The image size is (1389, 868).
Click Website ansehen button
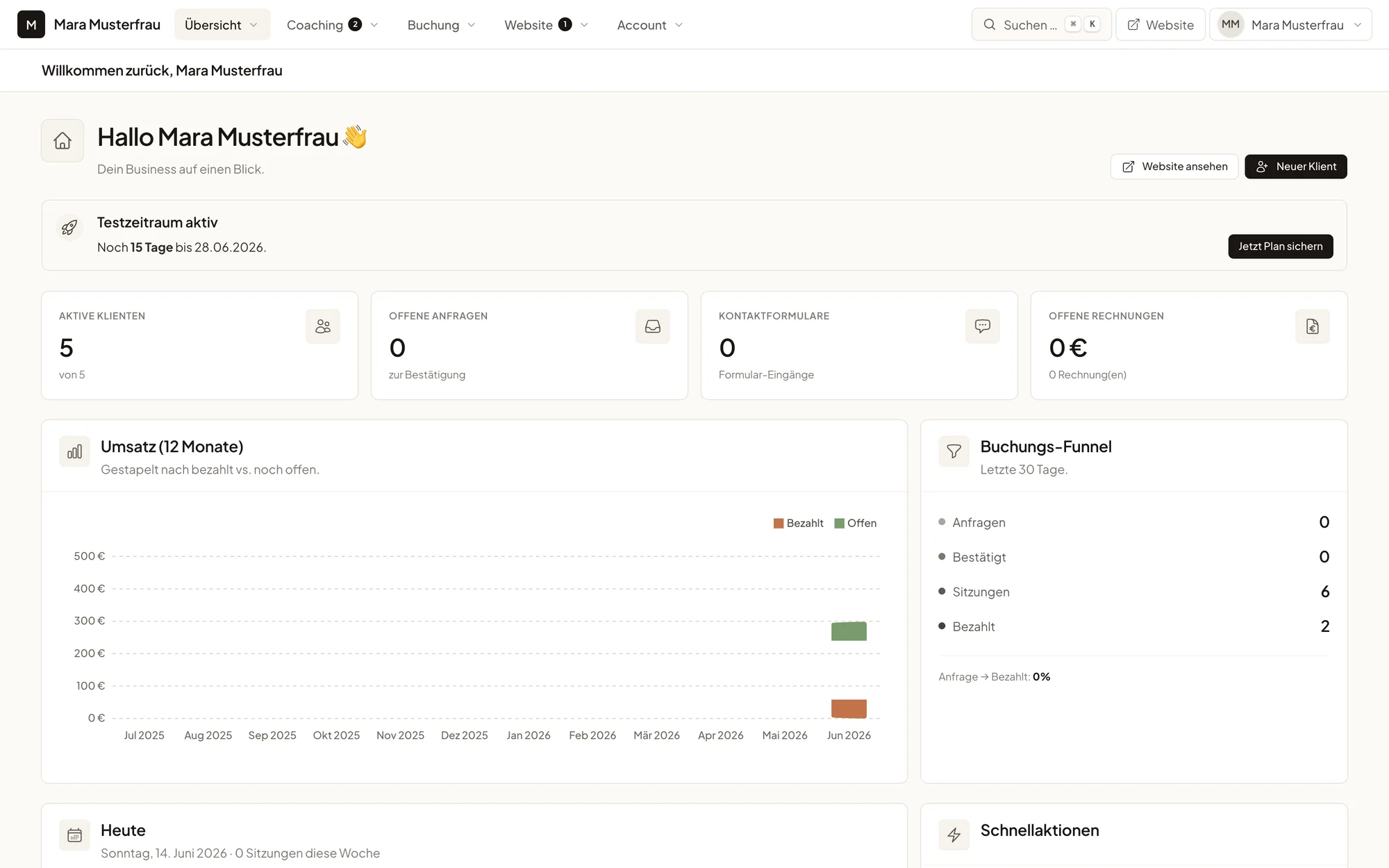[1174, 167]
